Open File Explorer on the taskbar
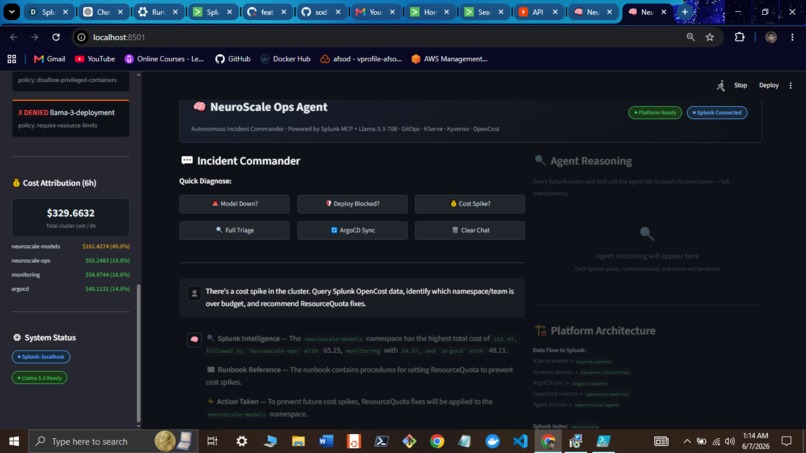Viewport: 806px width, 453px height. [x=298, y=441]
